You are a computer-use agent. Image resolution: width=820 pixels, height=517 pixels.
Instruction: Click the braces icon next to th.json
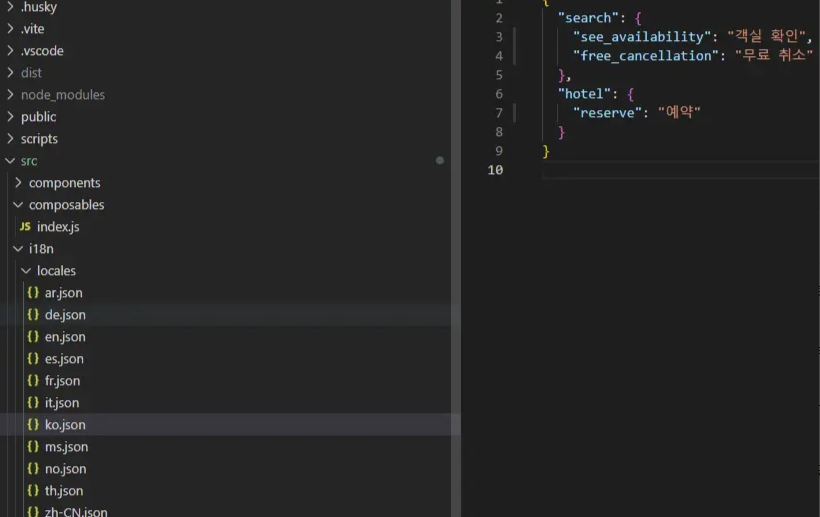33,491
